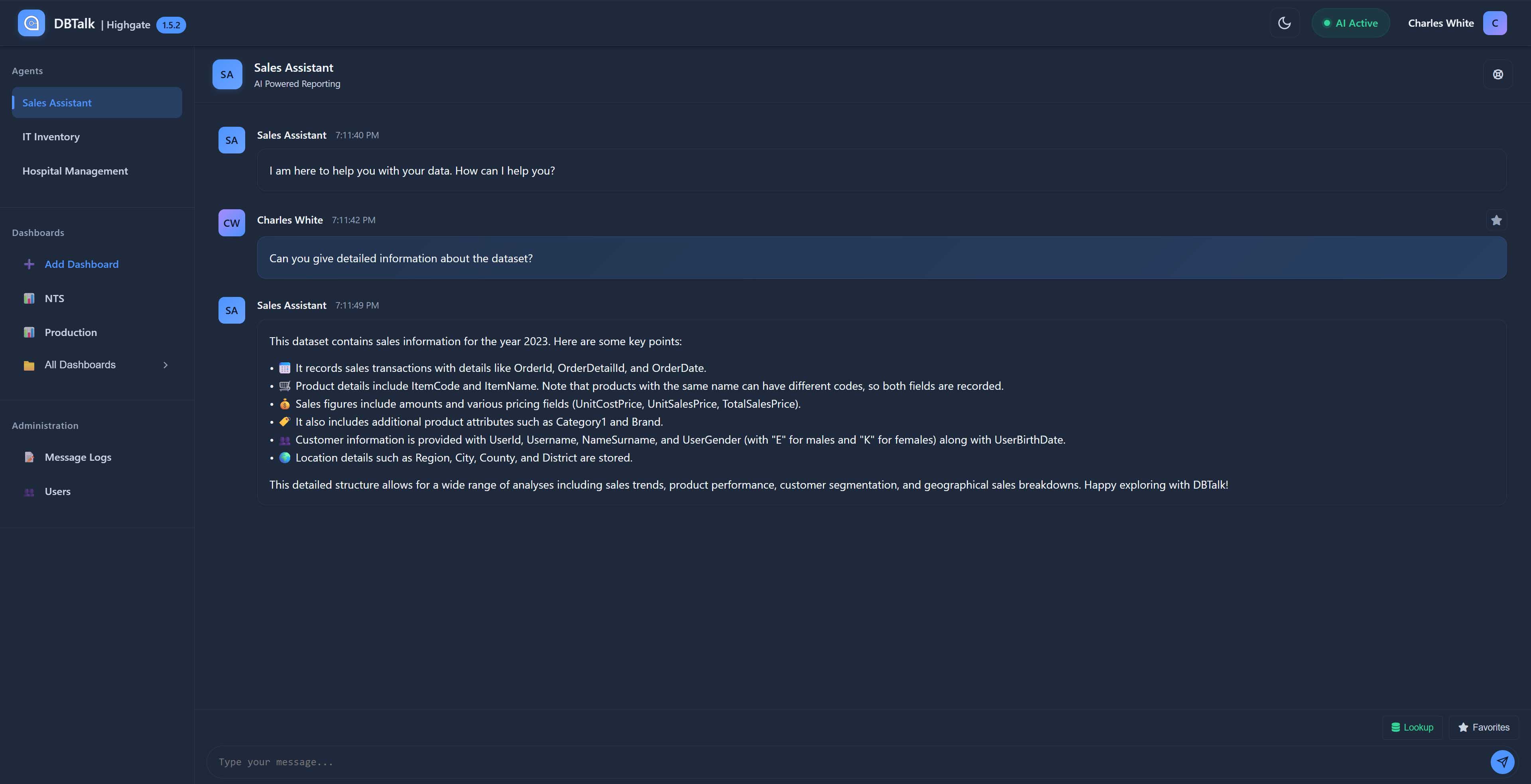The height and width of the screenshot is (784, 1531).
Task: Click the AI Active status indicator
Action: 1350,23
